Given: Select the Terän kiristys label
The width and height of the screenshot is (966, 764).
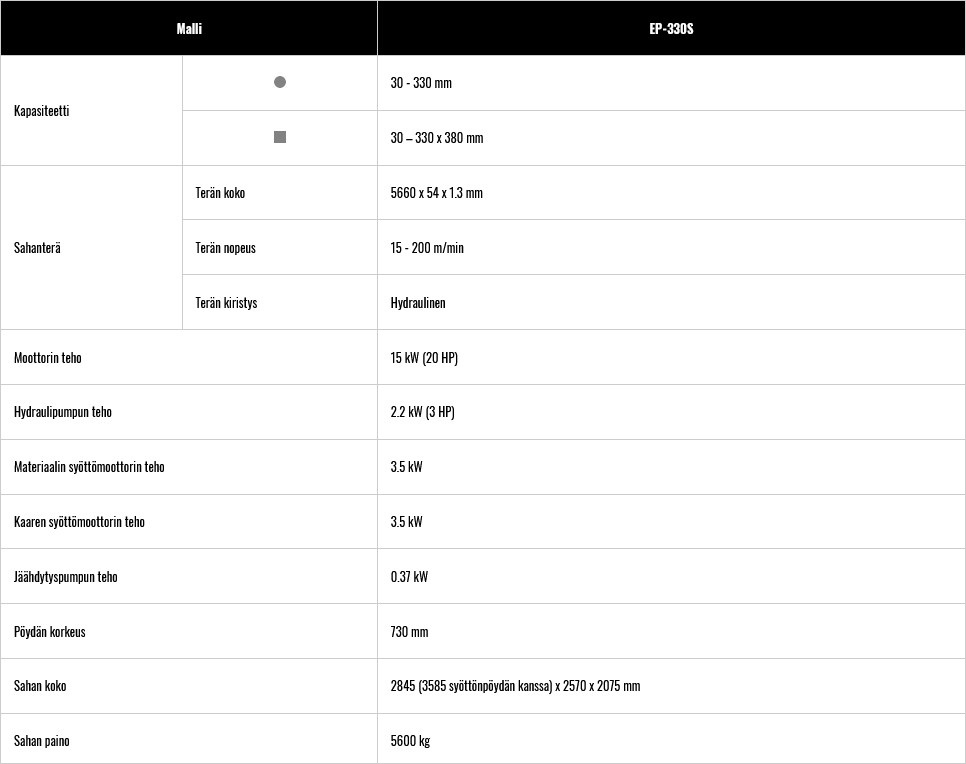Looking at the screenshot, I should click(226, 303).
